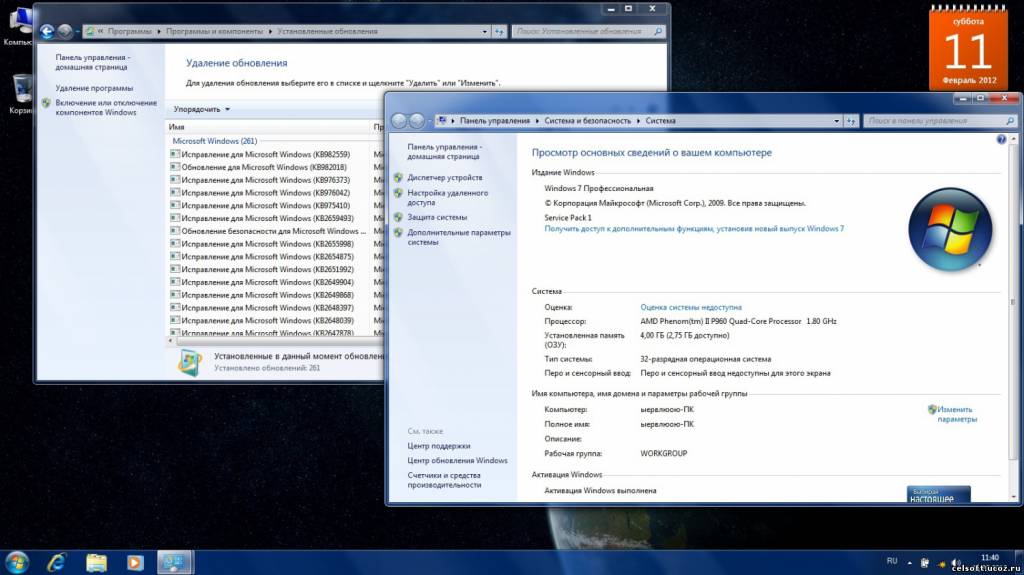Viewport: 1024px width, 575px height.
Task: Open Центр обновления Windows link
Action: click(x=457, y=461)
